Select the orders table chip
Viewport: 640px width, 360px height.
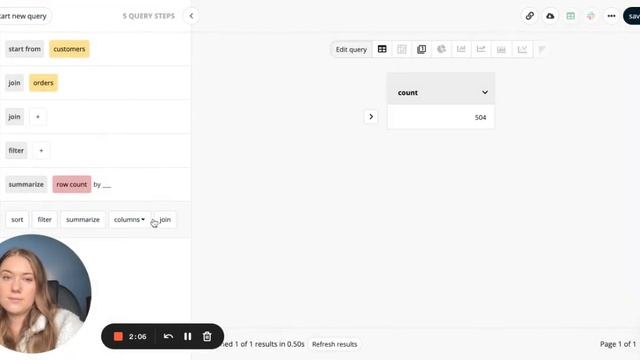(43, 83)
